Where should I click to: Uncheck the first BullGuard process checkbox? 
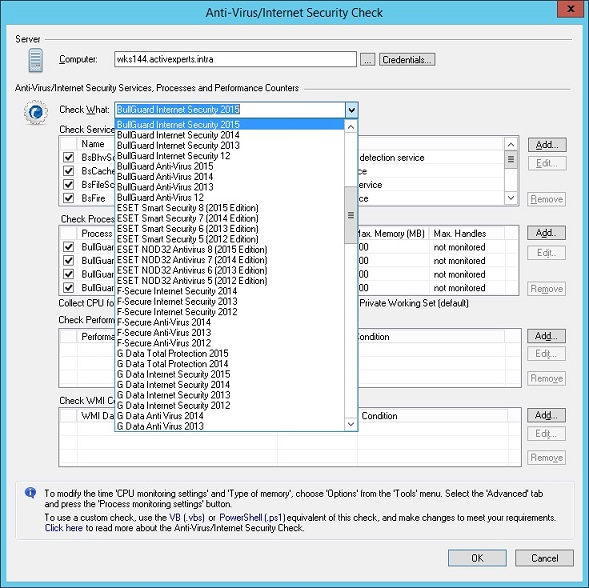pos(68,247)
